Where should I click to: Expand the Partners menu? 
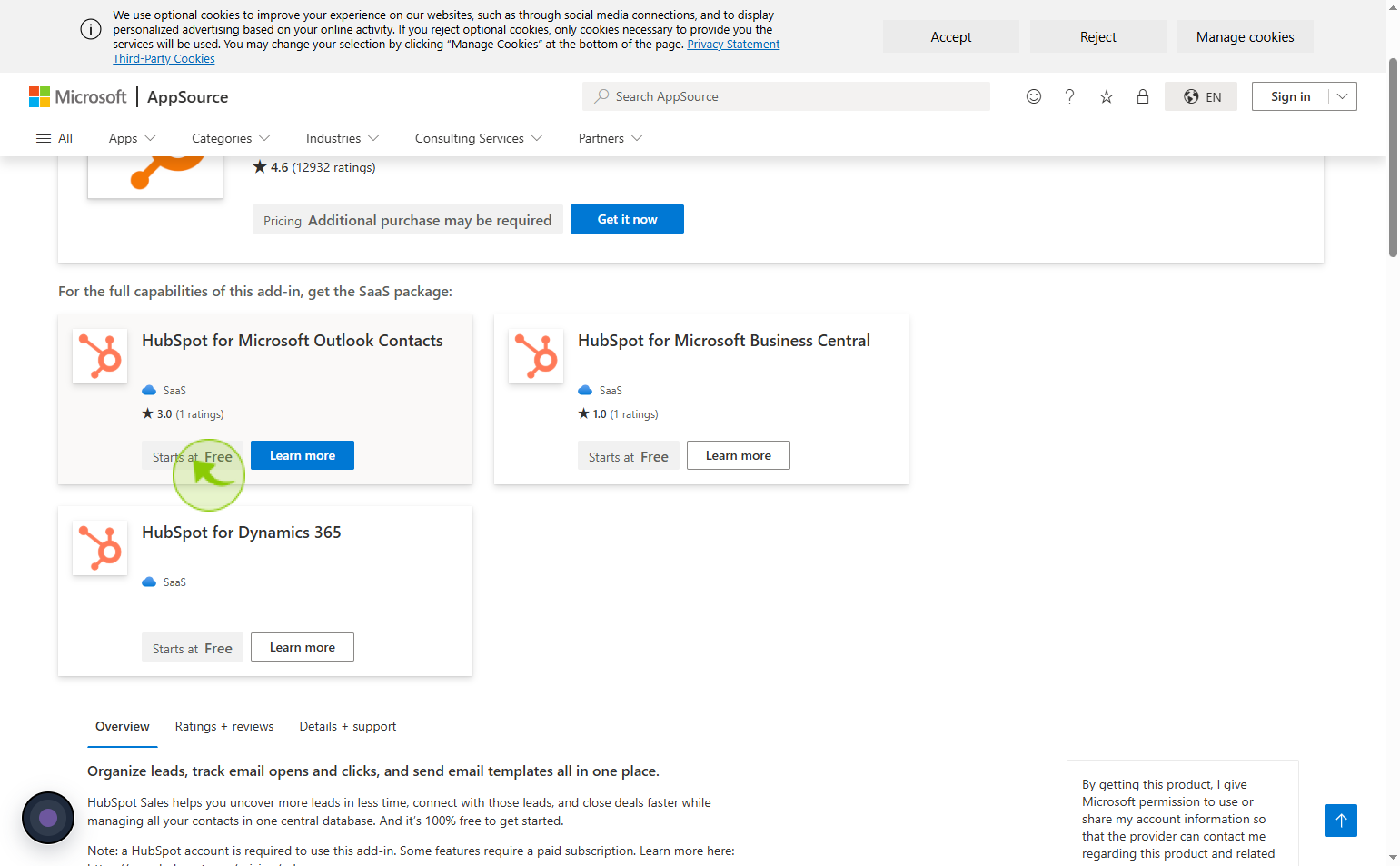[611, 138]
